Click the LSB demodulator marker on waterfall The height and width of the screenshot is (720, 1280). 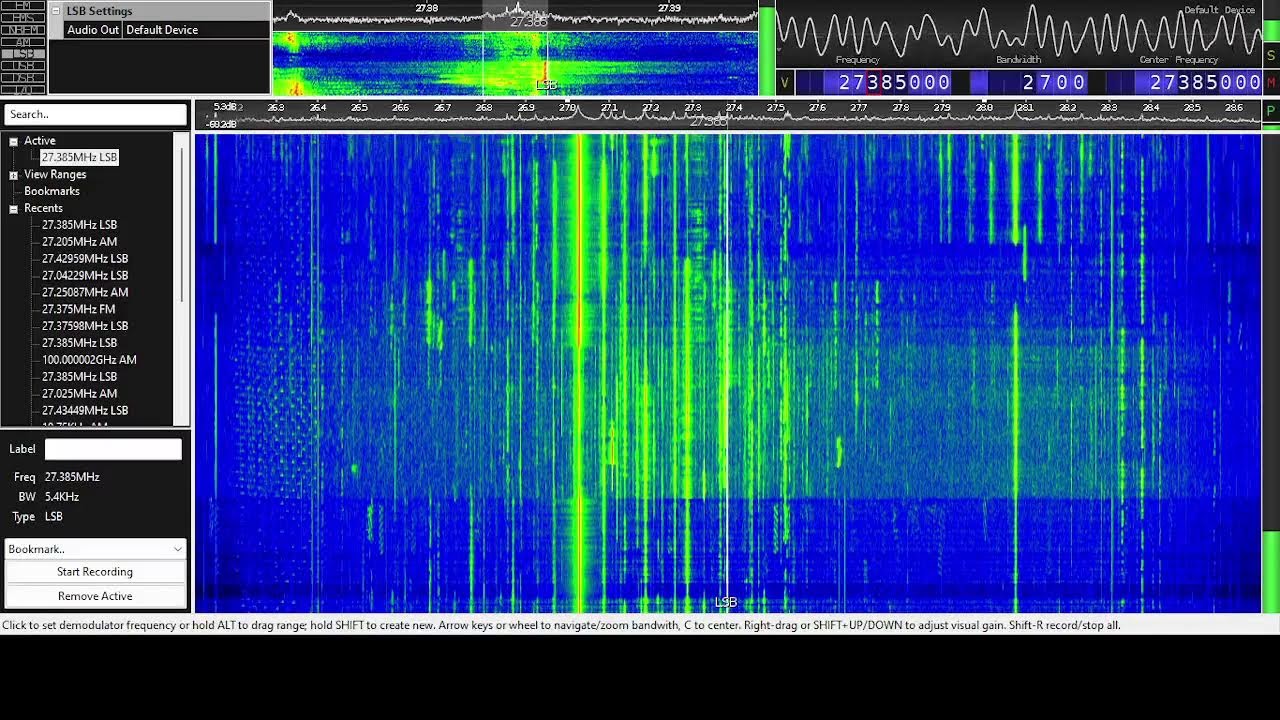tap(726, 602)
